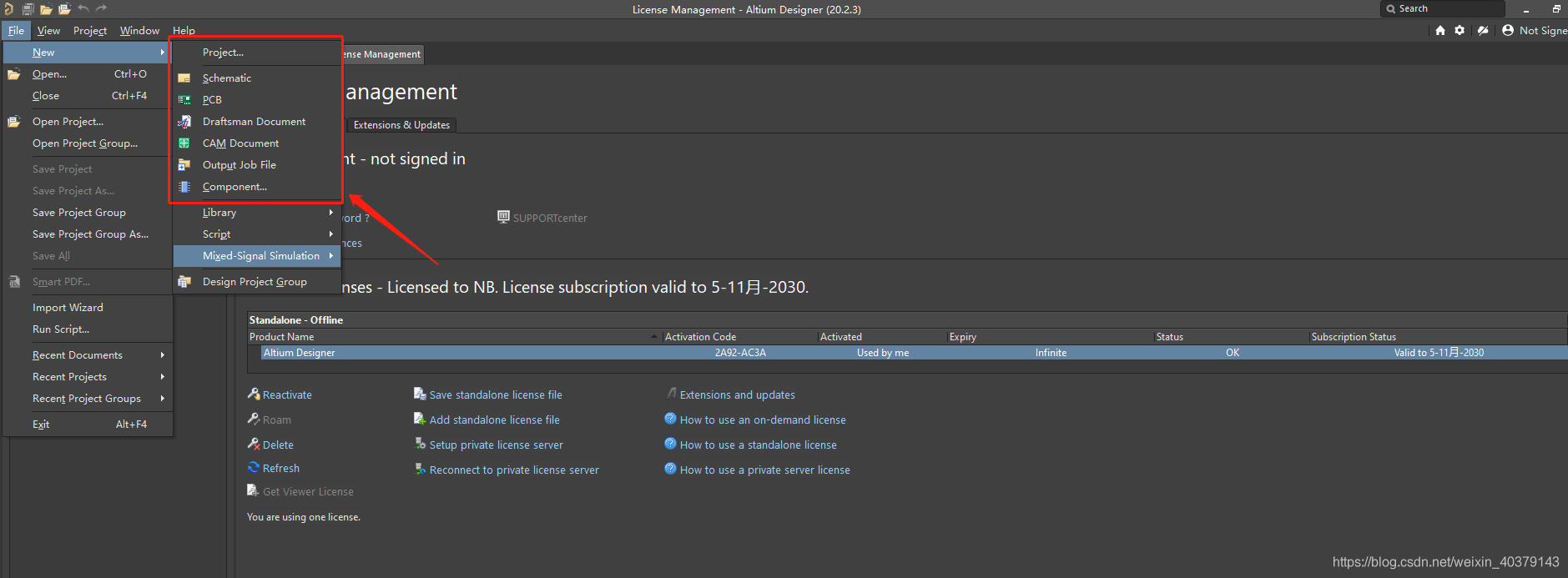The image size is (1568, 578).
Task: Click the Product Name column sort arrow
Action: pos(654,337)
